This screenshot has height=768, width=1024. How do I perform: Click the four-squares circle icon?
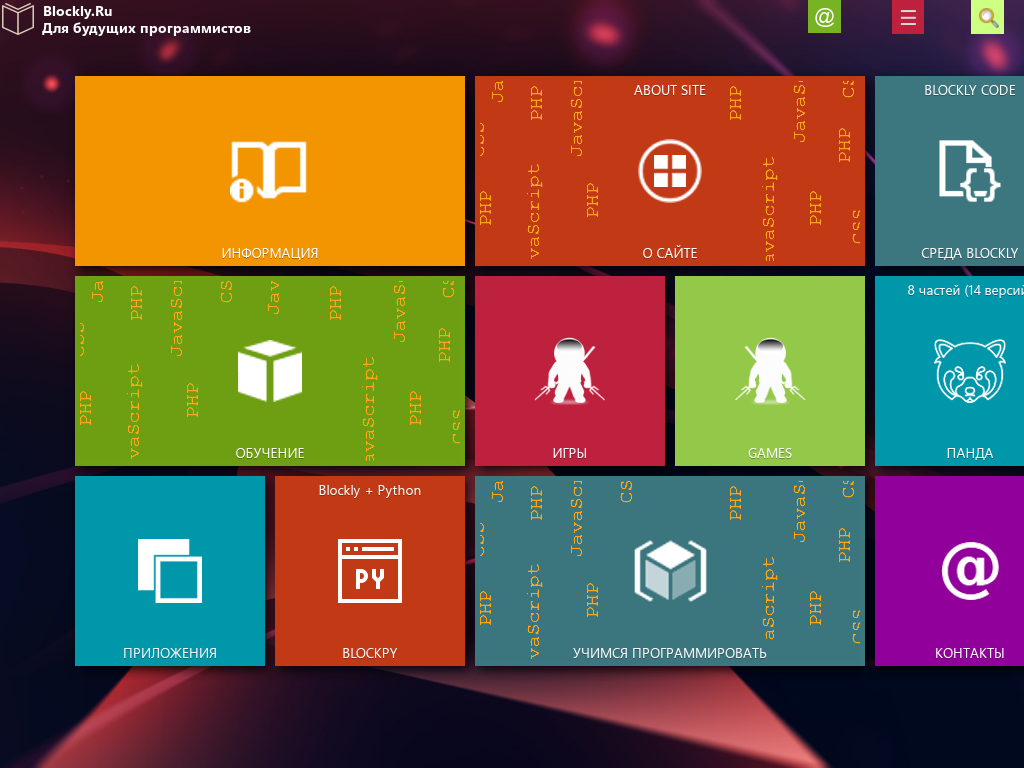click(x=669, y=171)
